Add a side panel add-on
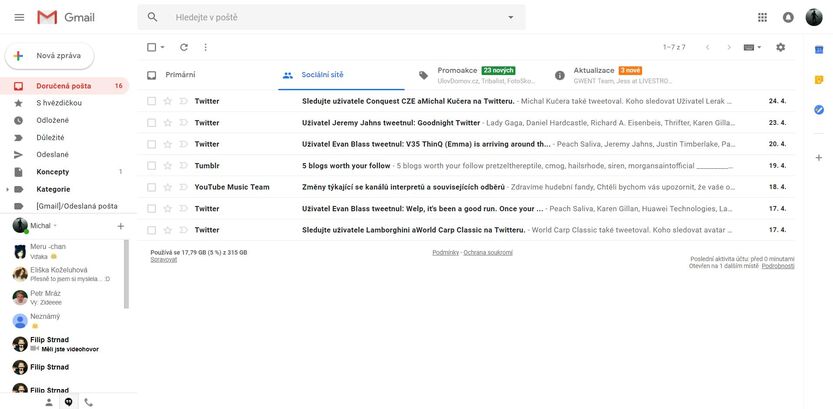The width and height of the screenshot is (833, 409). click(819, 158)
